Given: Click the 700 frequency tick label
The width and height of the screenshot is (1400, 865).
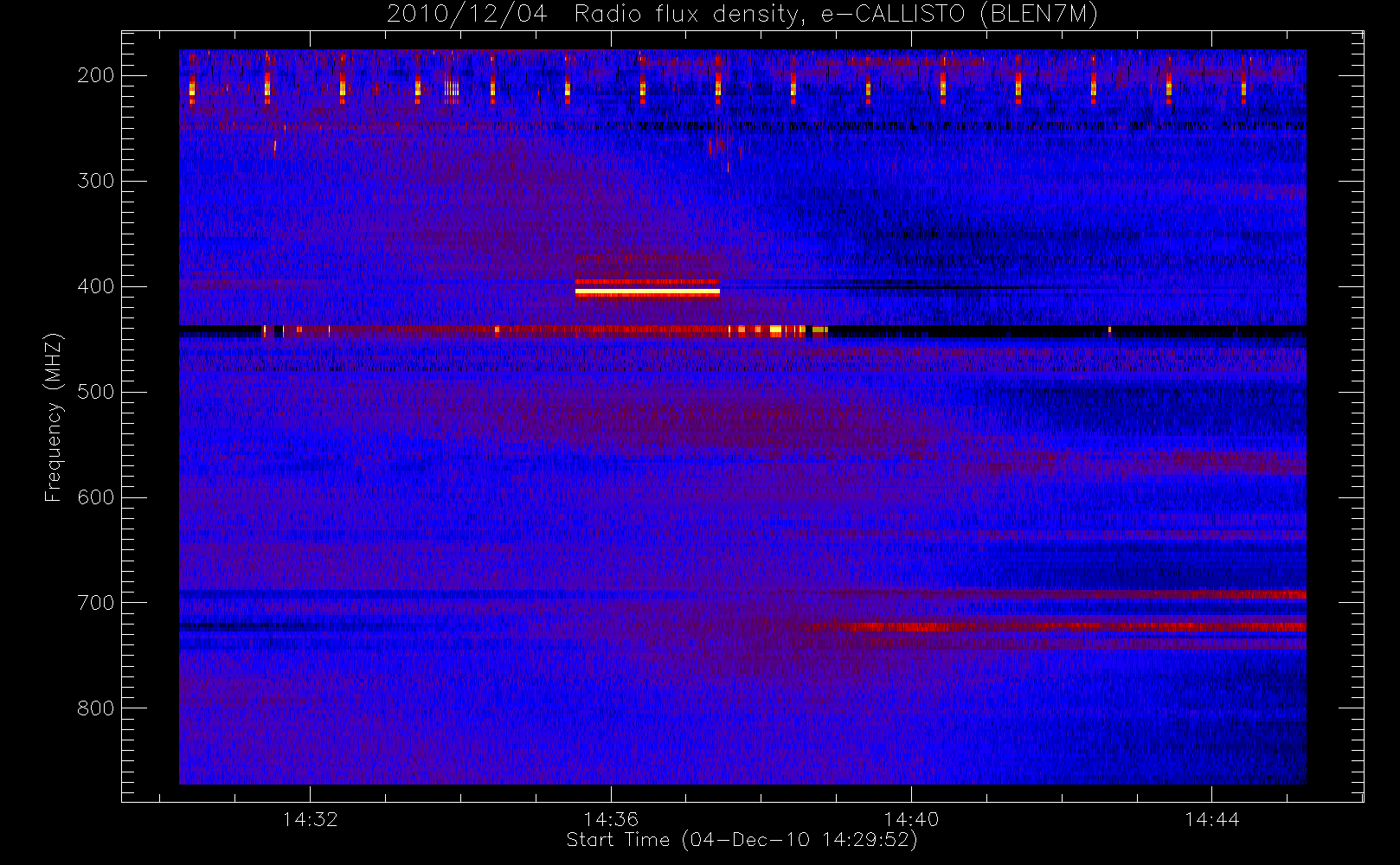Looking at the screenshot, I should [x=96, y=603].
